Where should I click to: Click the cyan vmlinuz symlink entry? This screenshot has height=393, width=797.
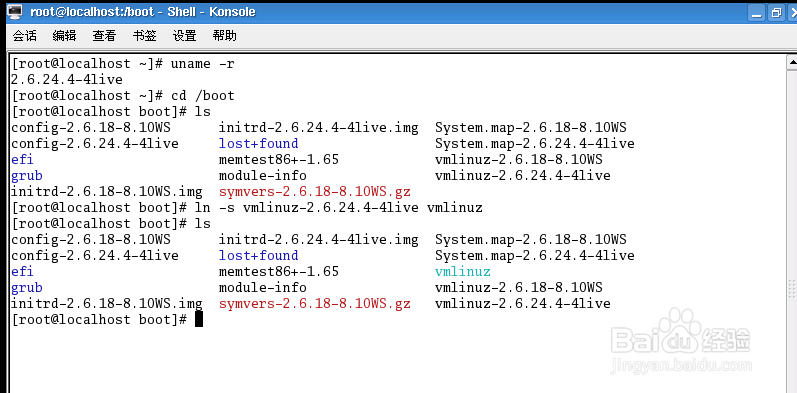[x=463, y=271]
